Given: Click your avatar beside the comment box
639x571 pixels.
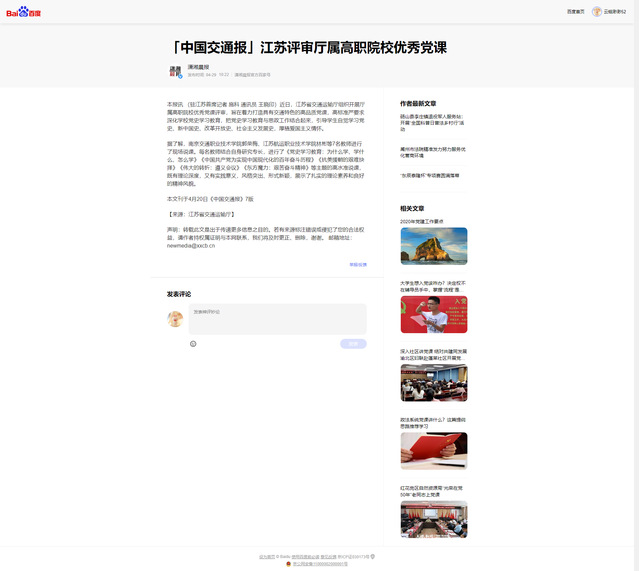Looking at the screenshot, I should 175,318.
